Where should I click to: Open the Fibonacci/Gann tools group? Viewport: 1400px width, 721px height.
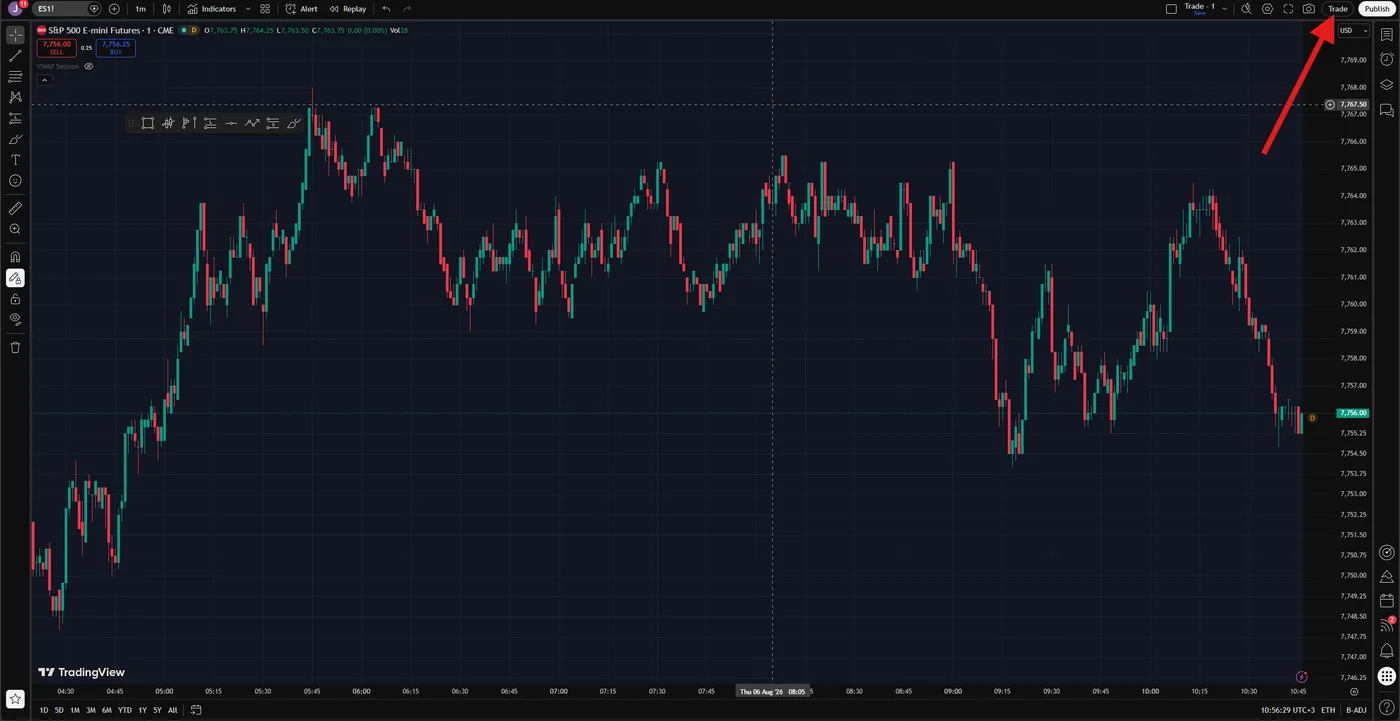tap(15, 76)
